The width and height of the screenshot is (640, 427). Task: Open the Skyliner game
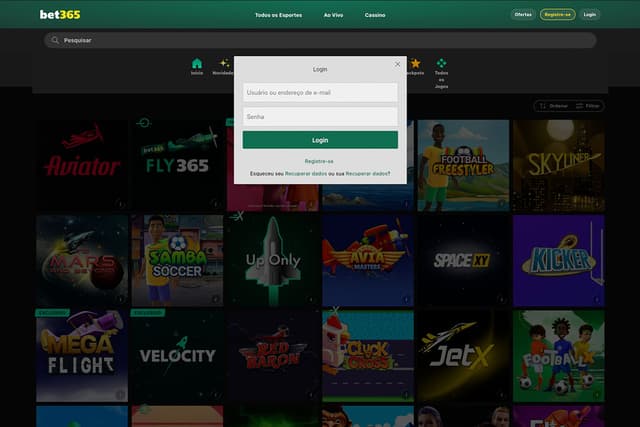tap(559, 165)
